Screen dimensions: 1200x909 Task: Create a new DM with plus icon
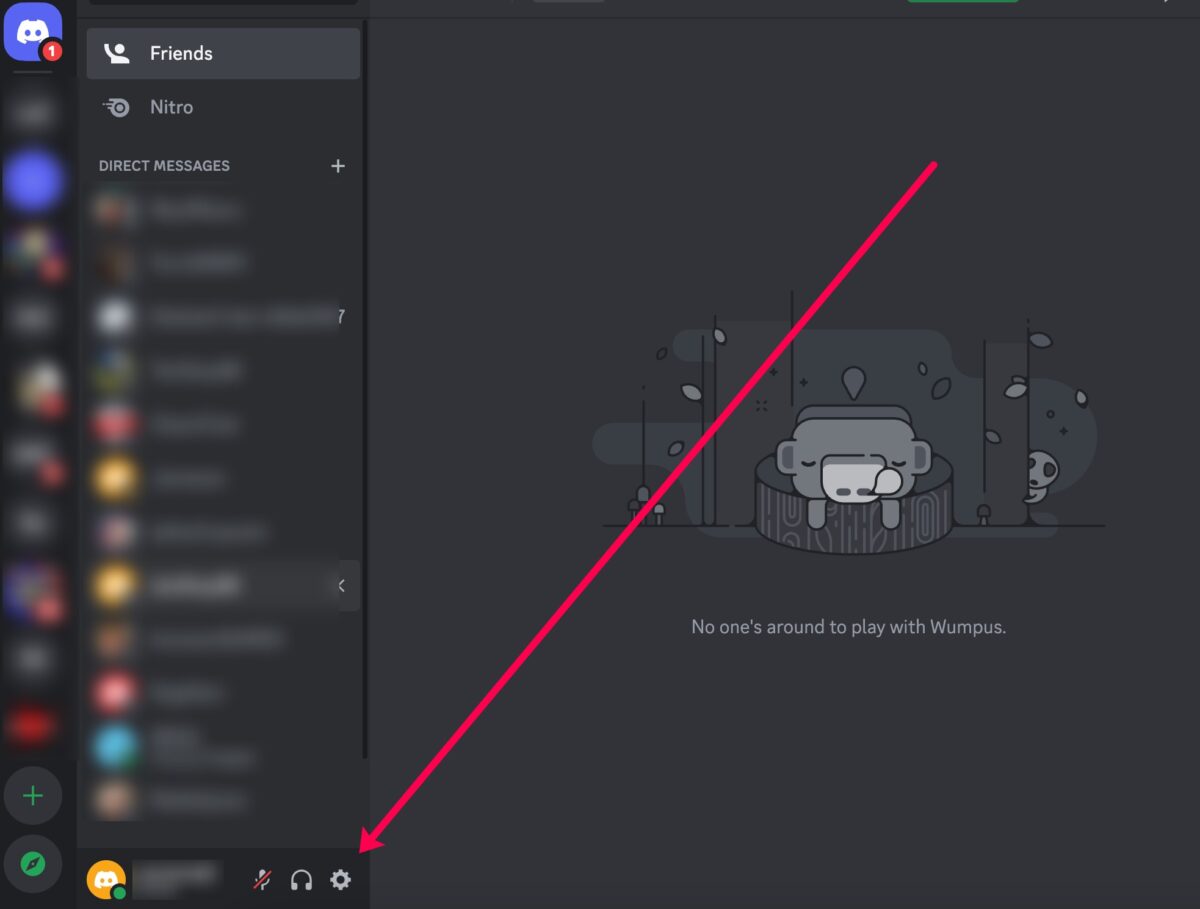click(338, 166)
